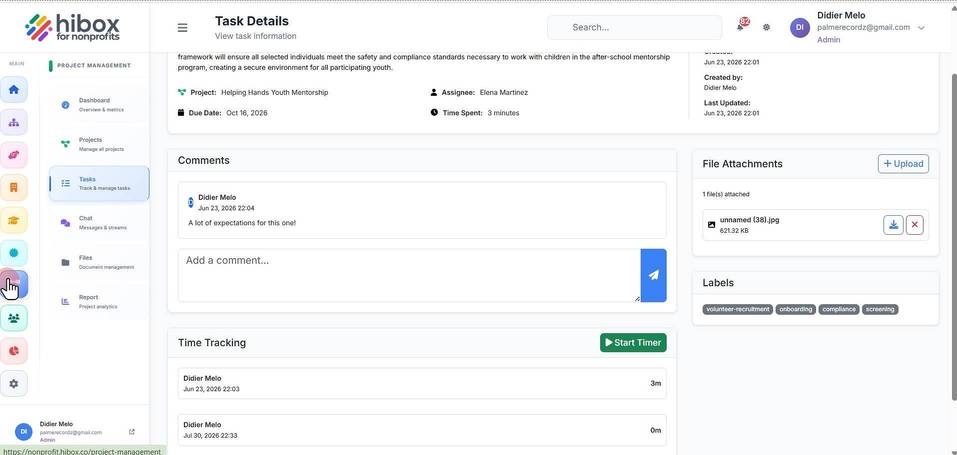Click comment author avatar next to Didier Melo
Viewport: 957px width, 455px height.
pyautogui.click(x=190, y=202)
